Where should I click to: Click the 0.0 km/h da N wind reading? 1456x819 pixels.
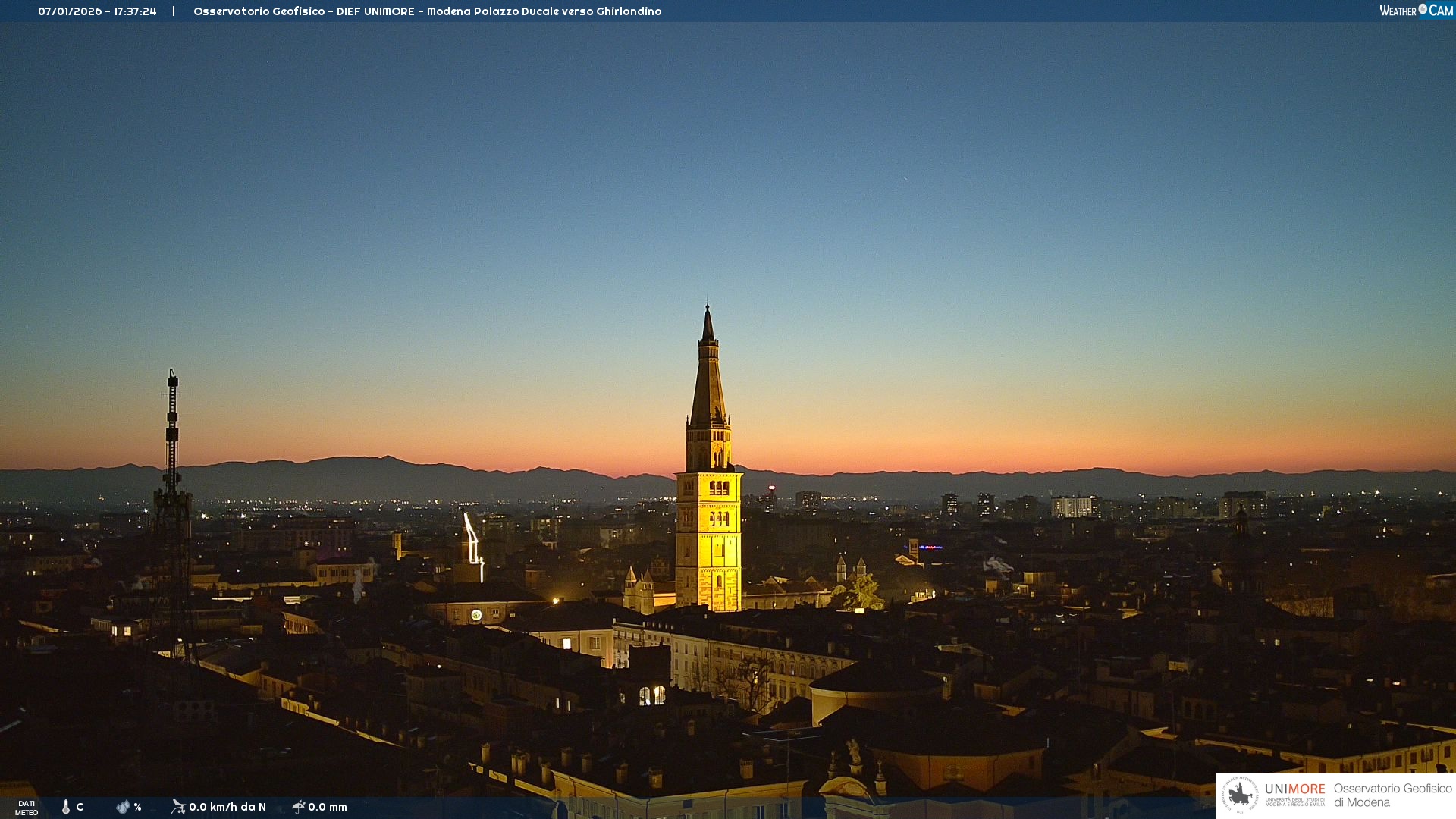coord(227,807)
